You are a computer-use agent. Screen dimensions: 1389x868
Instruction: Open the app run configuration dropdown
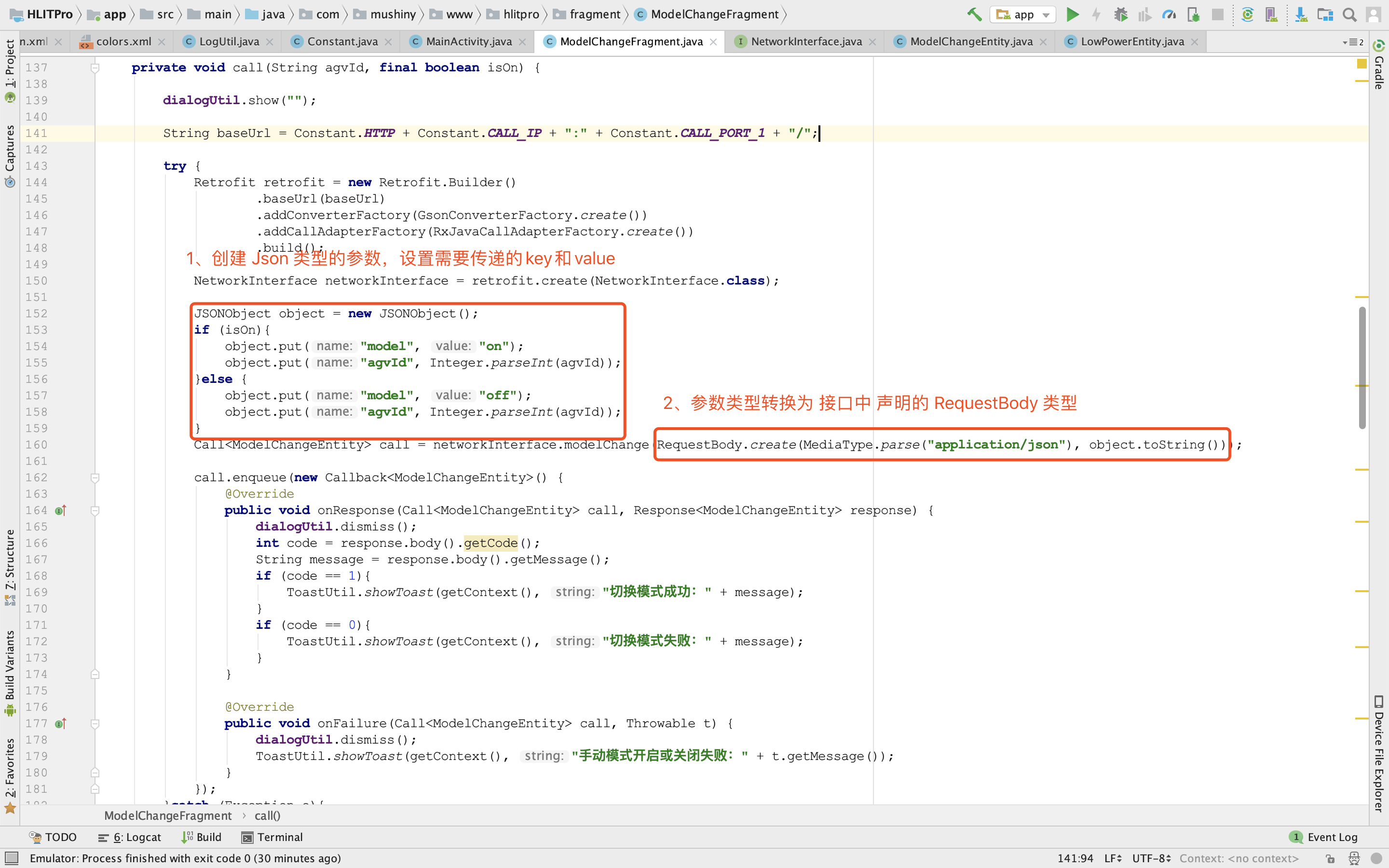pos(1023,14)
